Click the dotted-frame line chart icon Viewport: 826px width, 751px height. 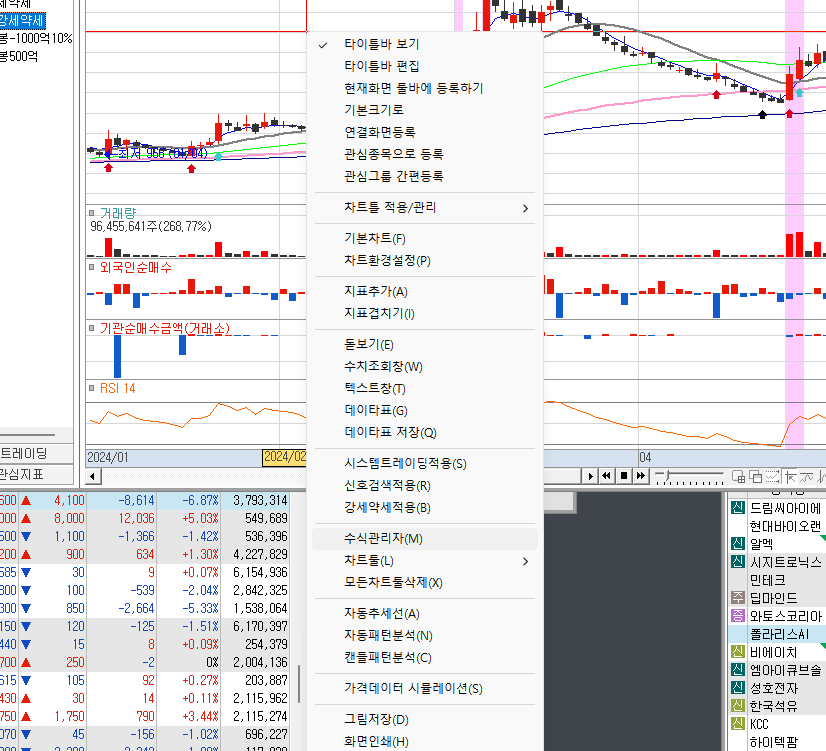772,477
